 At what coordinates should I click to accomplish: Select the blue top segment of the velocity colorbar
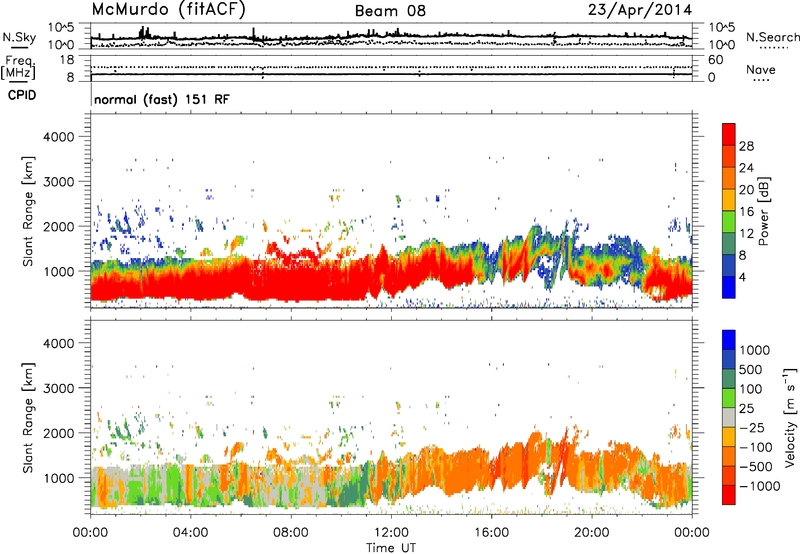pos(729,340)
